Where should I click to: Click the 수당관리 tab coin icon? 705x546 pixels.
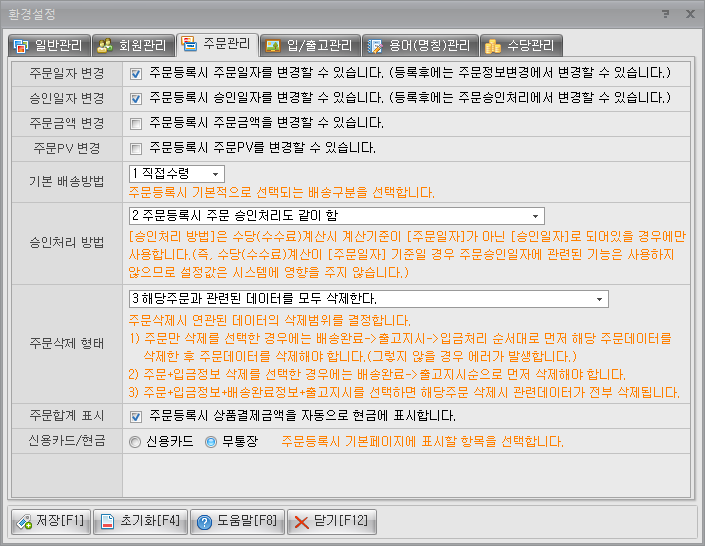pyautogui.click(x=492, y=46)
